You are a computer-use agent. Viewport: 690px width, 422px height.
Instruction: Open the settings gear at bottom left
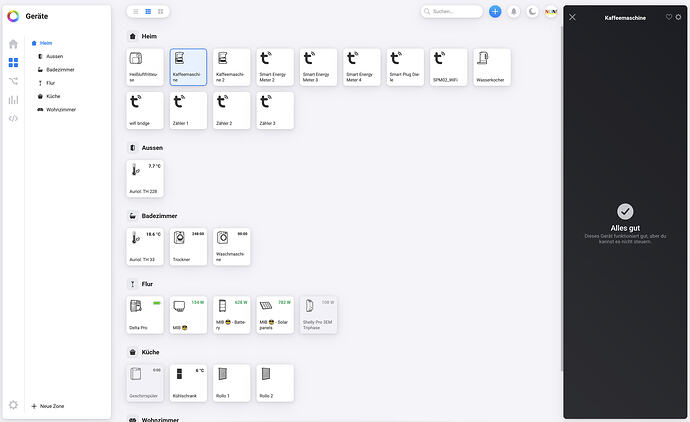pyautogui.click(x=13, y=405)
